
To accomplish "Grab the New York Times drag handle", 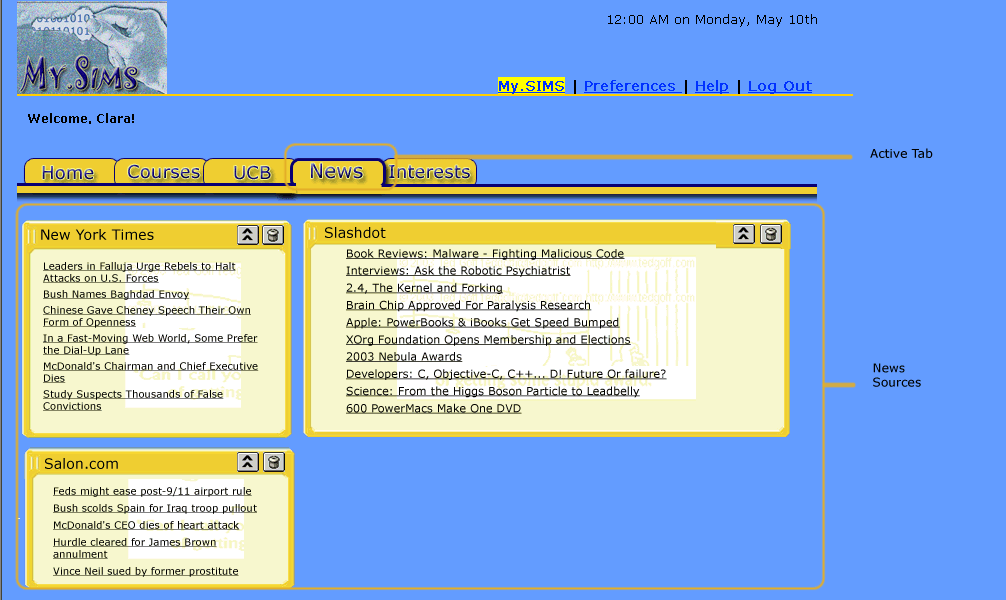I will pyautogui.click(x=31, y=236).
